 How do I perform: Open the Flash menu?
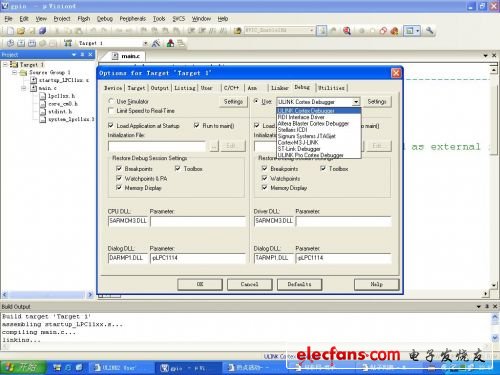click(x=84, y=19)
